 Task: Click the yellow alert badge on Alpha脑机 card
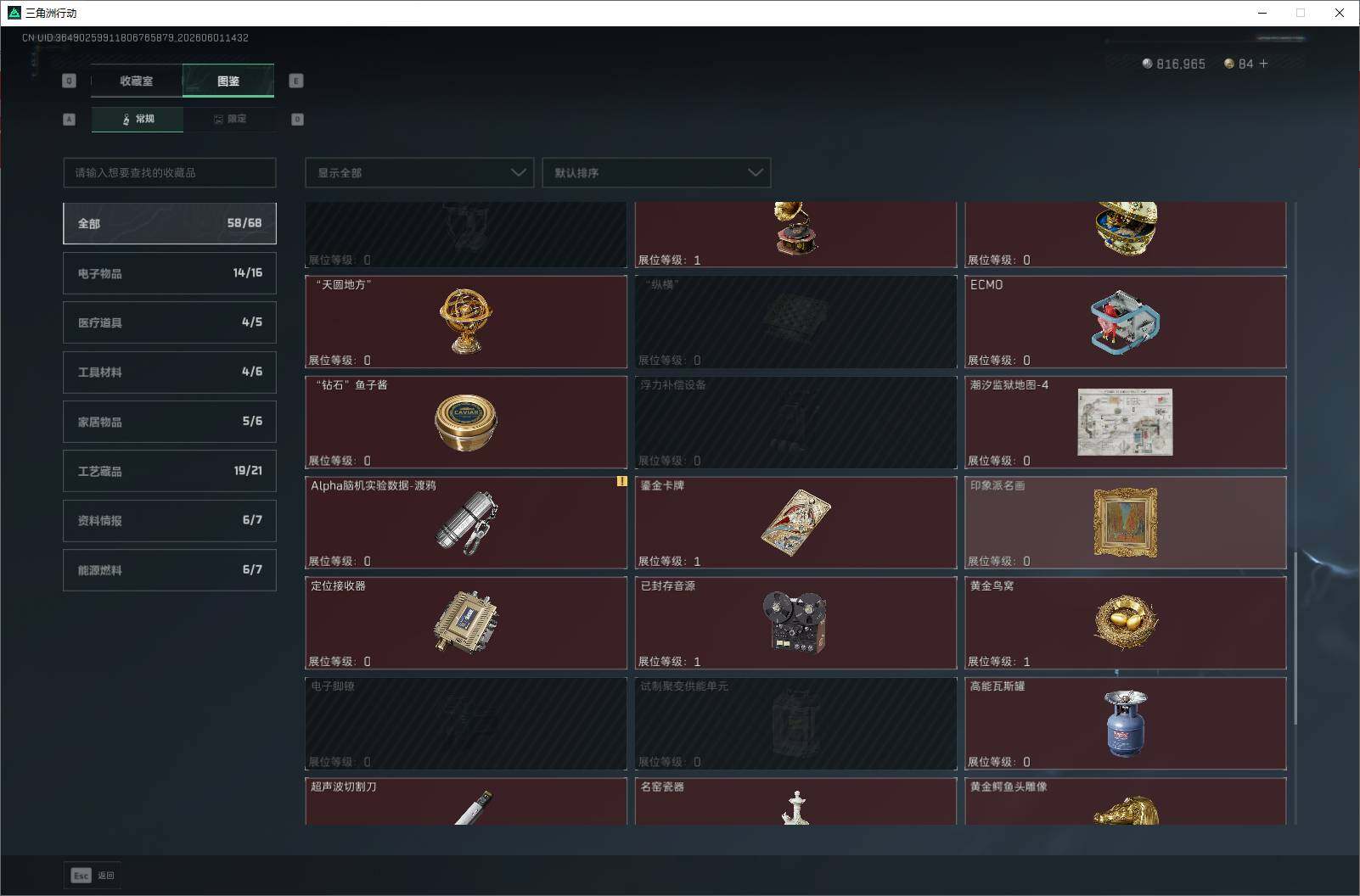(621, 481)
